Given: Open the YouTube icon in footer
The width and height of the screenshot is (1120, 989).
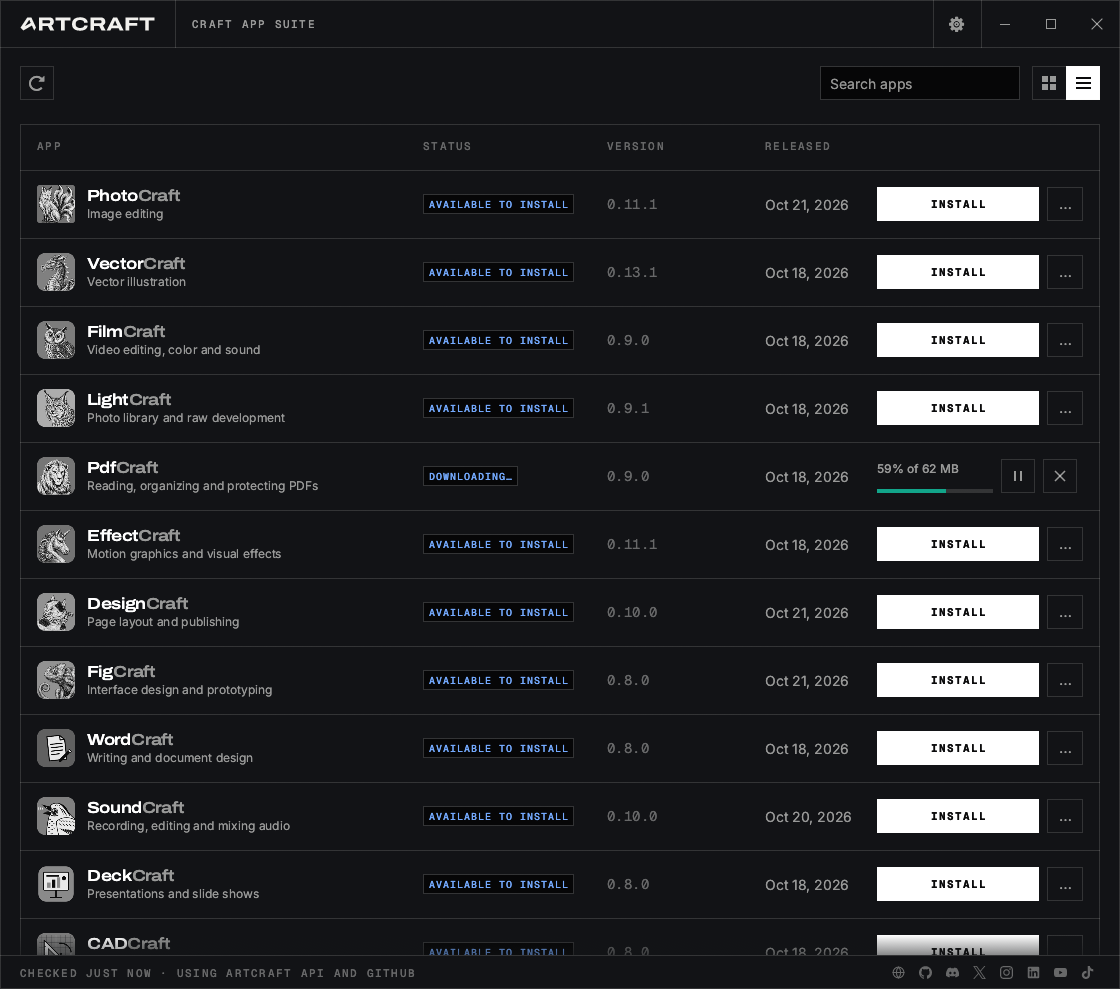Looking at the screenshot, I should pyautogui.click(x=1060, y=973).
